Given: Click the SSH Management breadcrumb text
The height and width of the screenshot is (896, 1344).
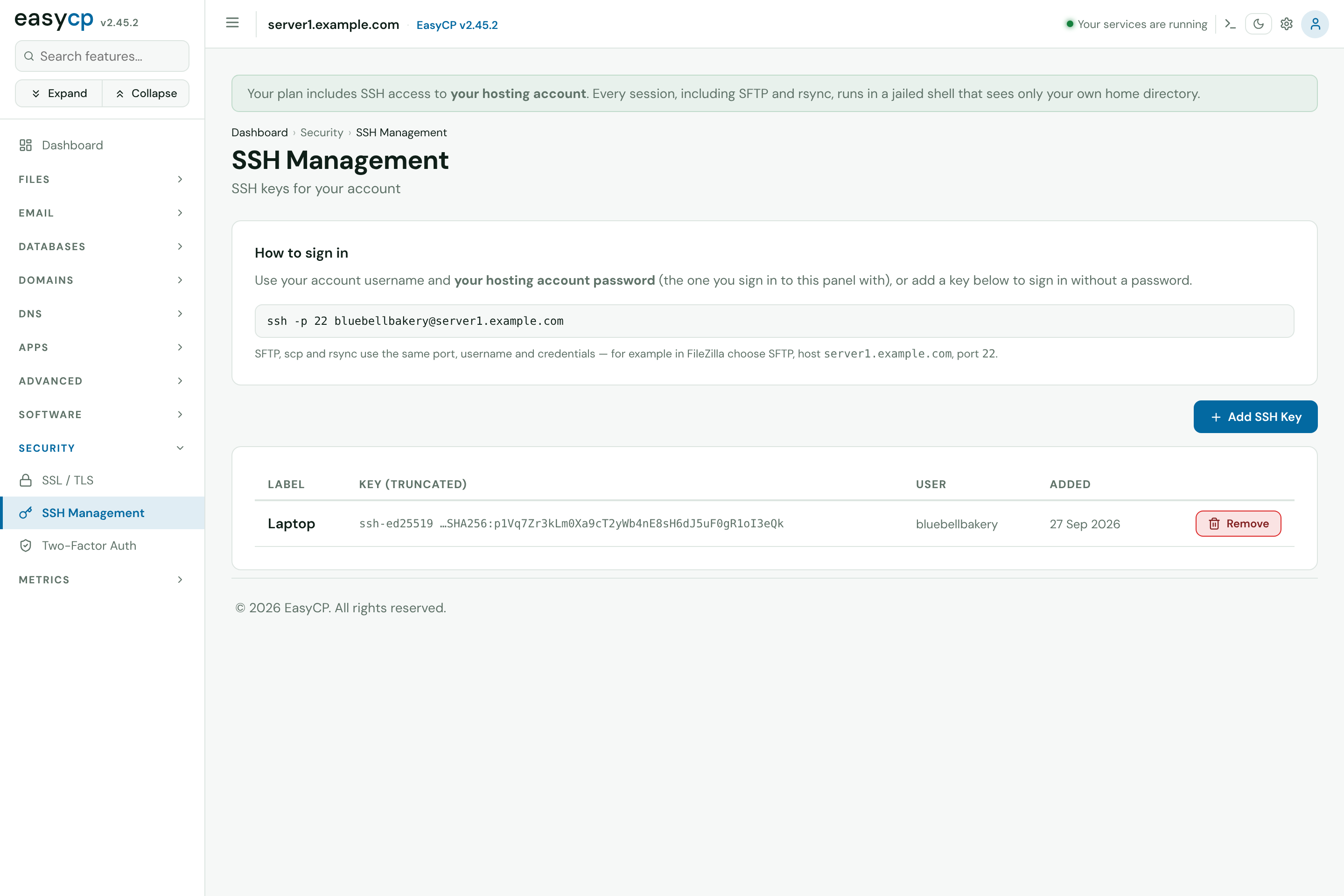Looking at the screenshot, I should (401, 133).
